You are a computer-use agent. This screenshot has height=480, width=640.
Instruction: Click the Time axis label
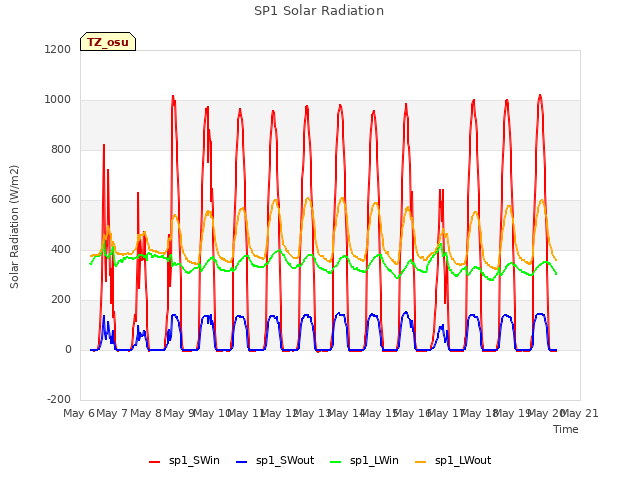point(566,429)
